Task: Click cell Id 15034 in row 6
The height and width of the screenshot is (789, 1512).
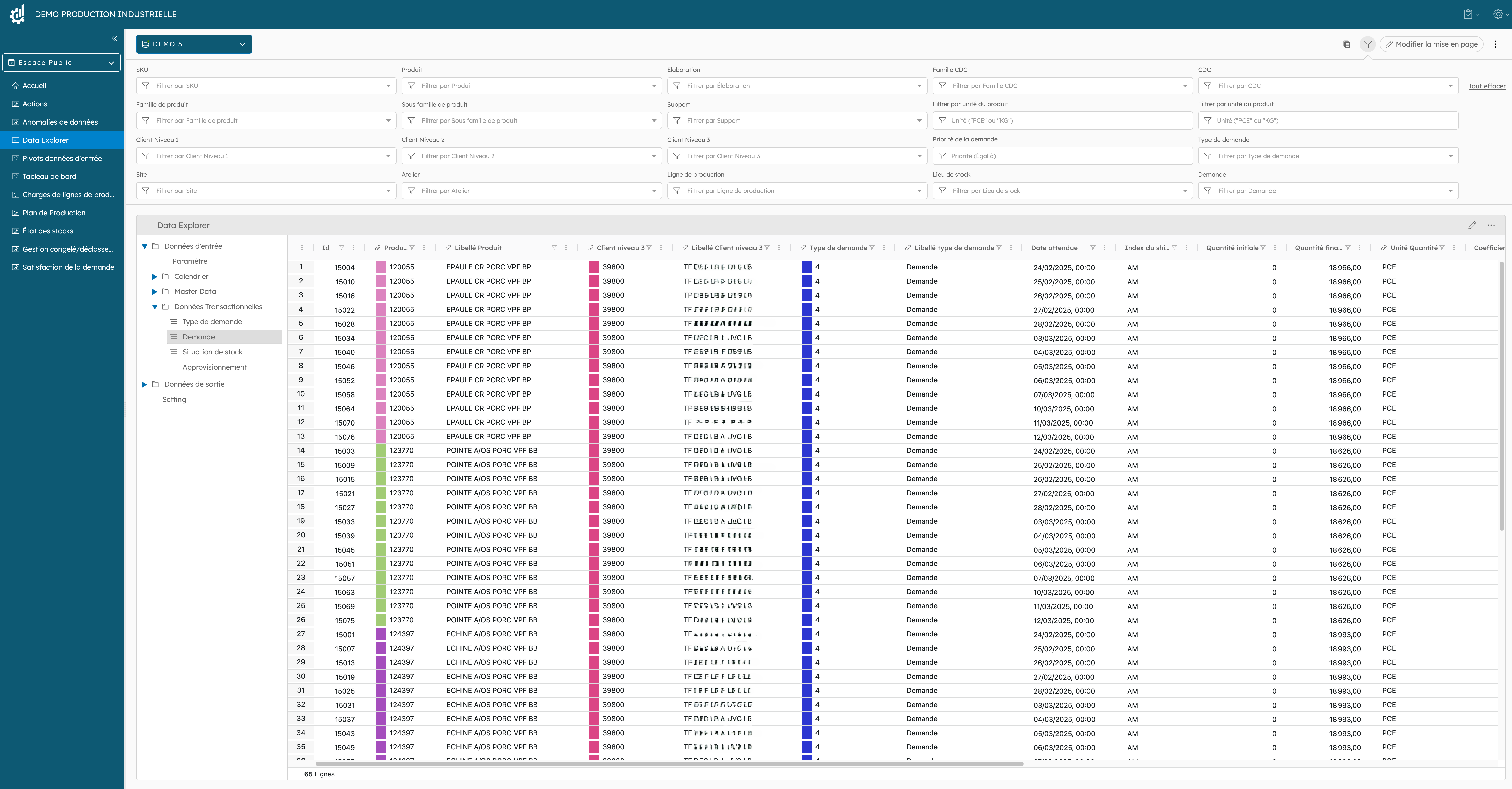Action: tap(345, 338)
